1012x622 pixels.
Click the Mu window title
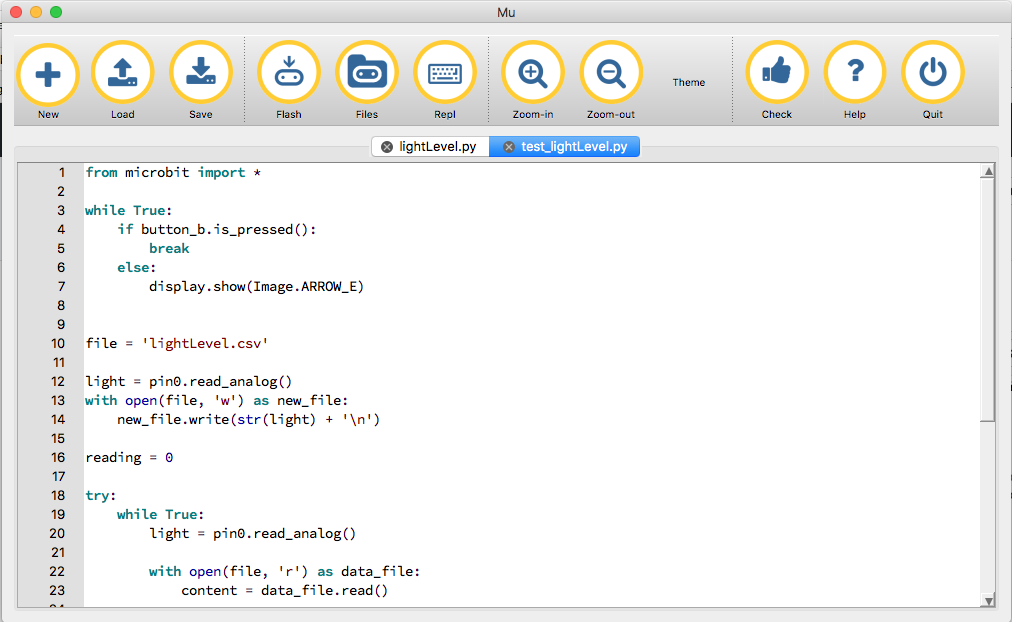point(506,12)
